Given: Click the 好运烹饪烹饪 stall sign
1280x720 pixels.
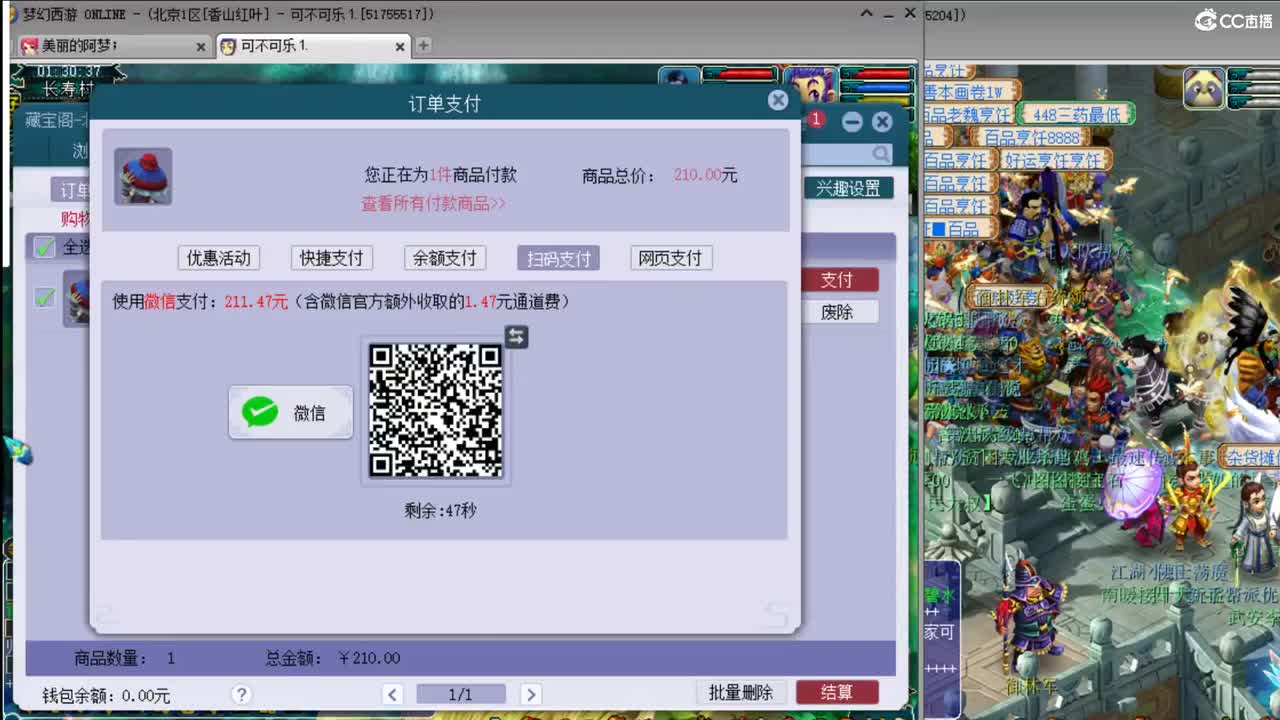Looking at the screenshot, I should click(x=1053, y=160).
